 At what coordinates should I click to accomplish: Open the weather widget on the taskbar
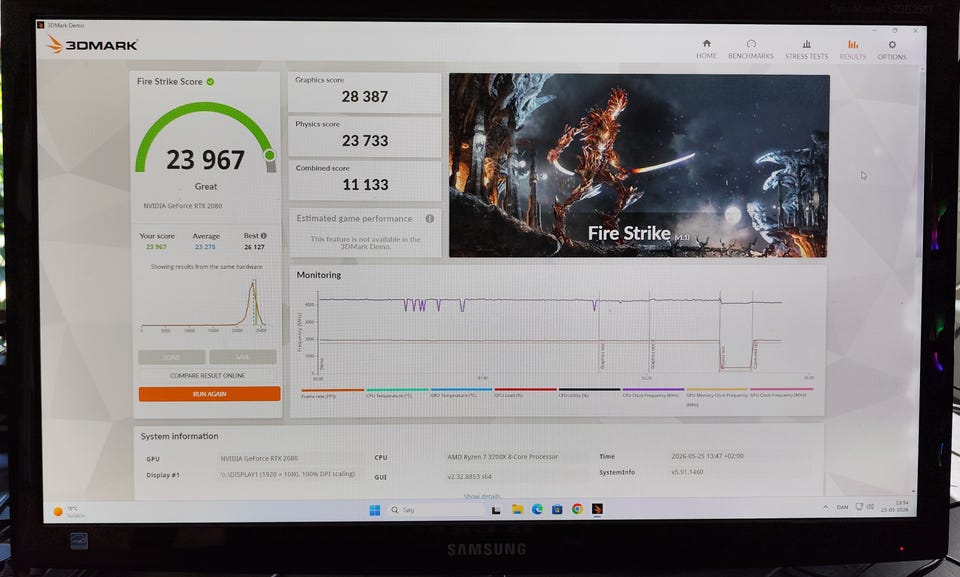click(x=70, y=511)
